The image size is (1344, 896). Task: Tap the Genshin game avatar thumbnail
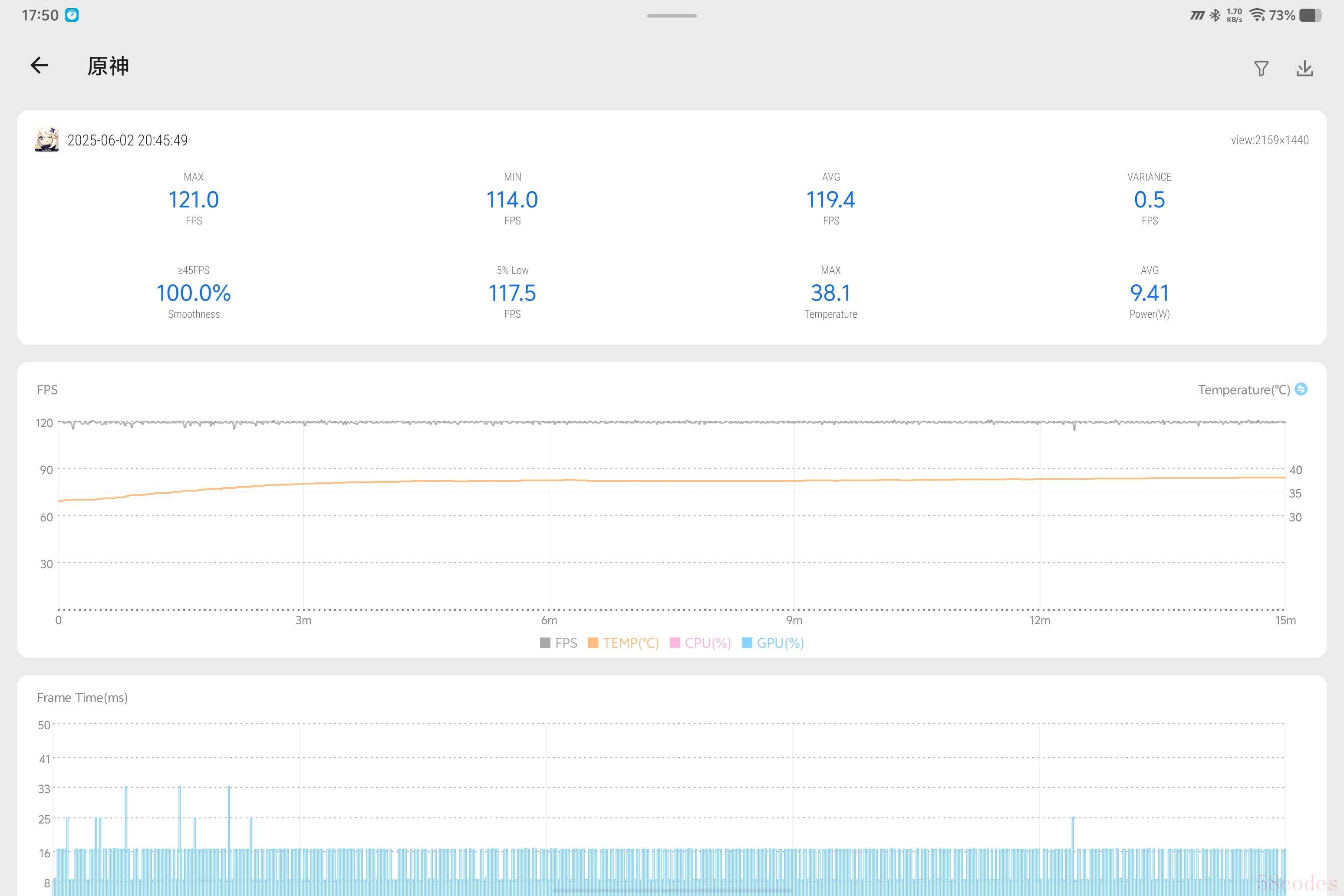click(x=47, y=140)
